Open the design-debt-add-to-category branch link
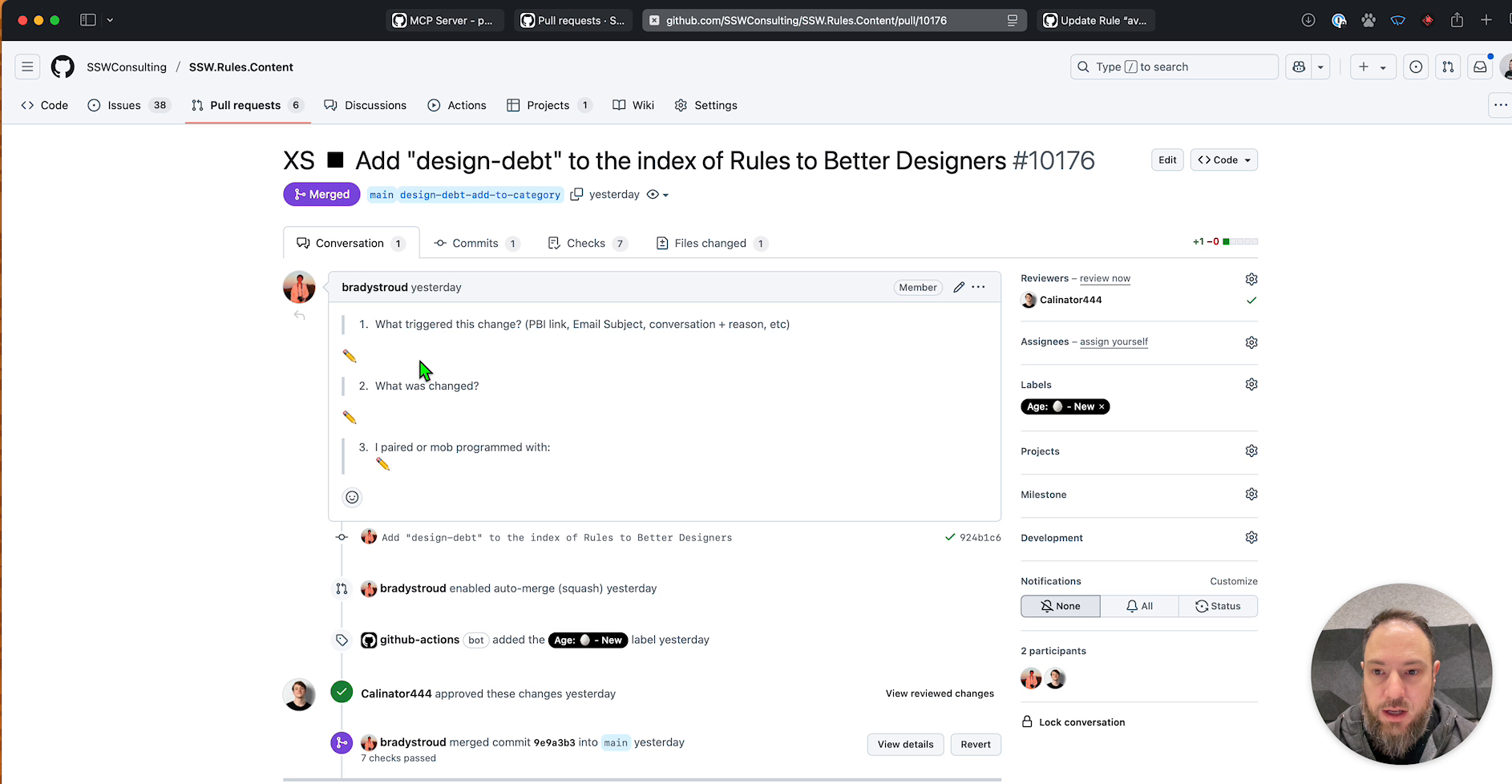The image size is (1512, 784). 479,194
